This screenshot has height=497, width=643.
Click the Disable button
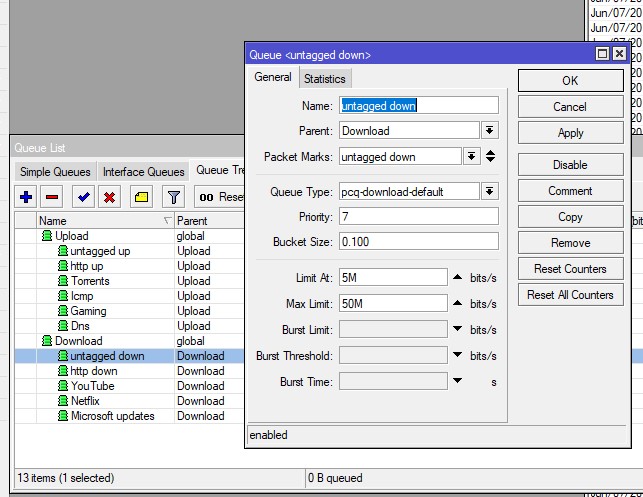[x=570, y=165]
